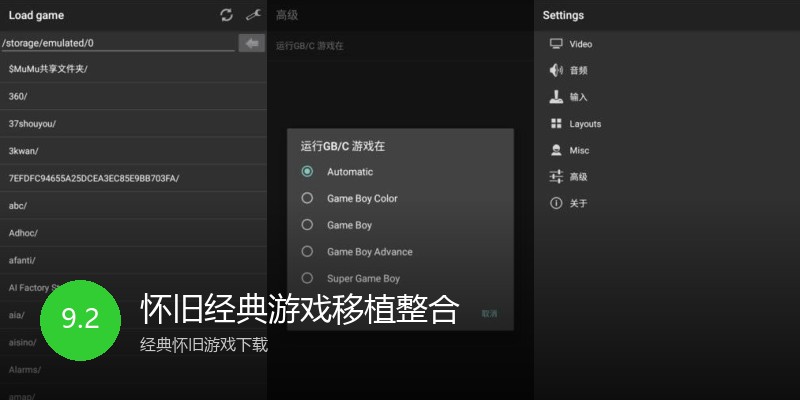Open the abc/ folder
The image size is (800, 400).
pos(133,206)
